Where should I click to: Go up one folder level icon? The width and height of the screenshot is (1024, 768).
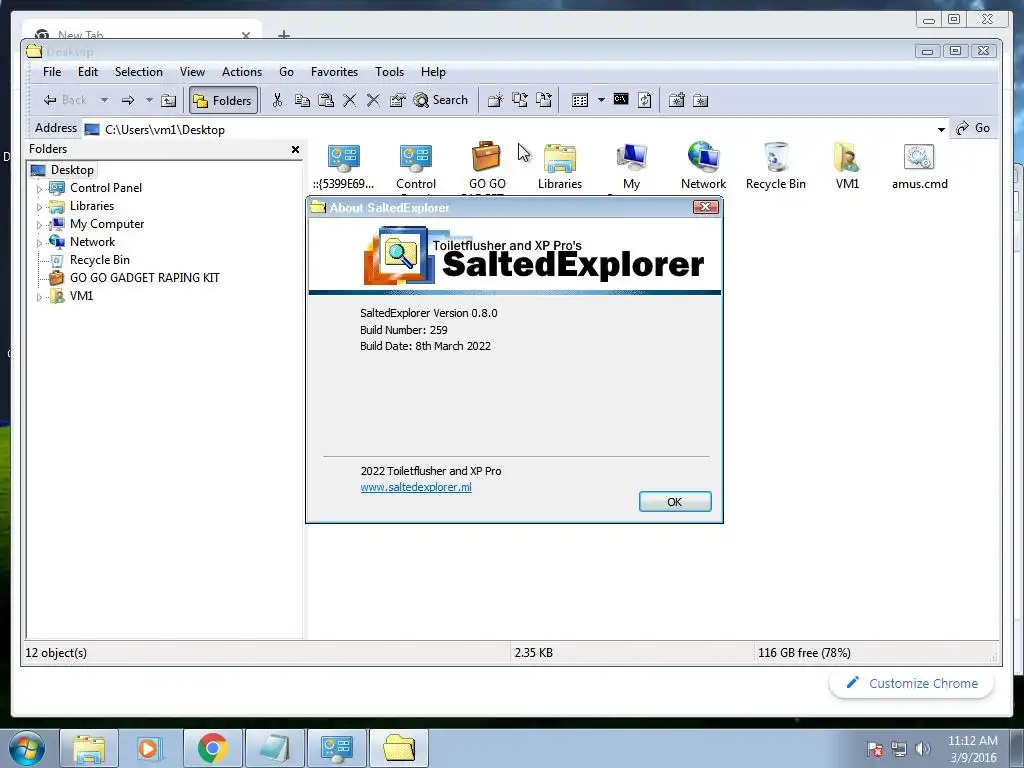[x=168, y=100]
